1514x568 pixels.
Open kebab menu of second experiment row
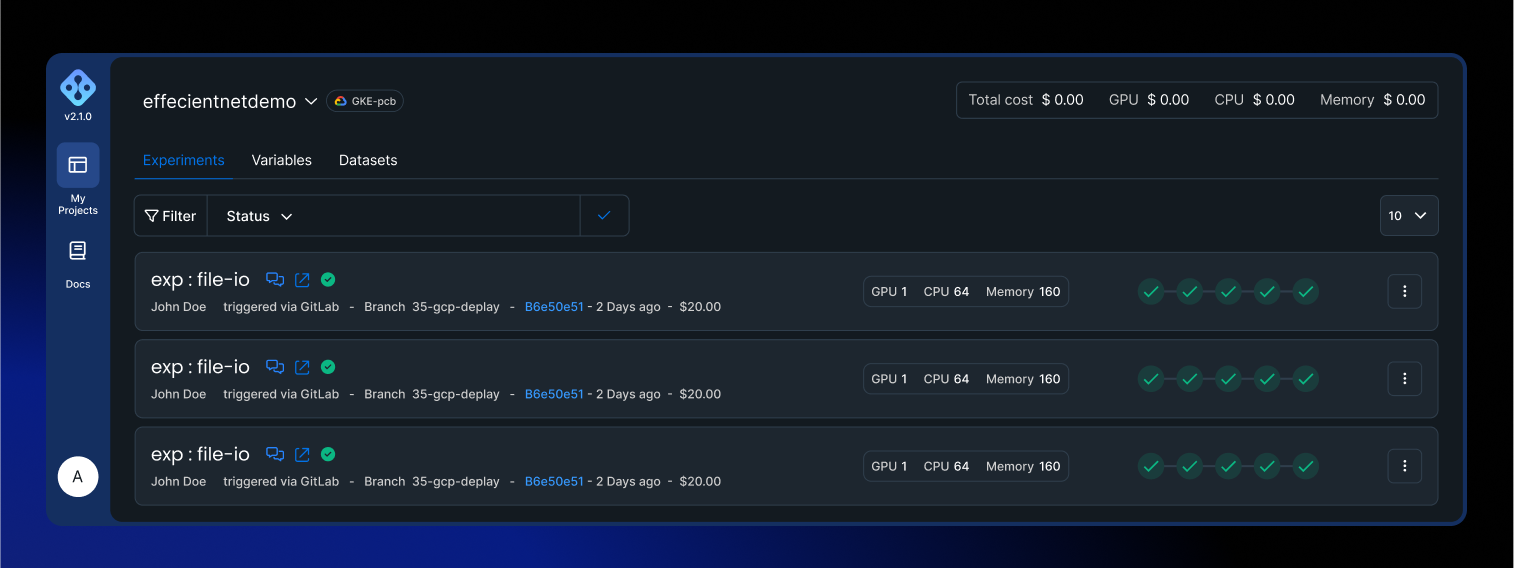point(1405,378)
